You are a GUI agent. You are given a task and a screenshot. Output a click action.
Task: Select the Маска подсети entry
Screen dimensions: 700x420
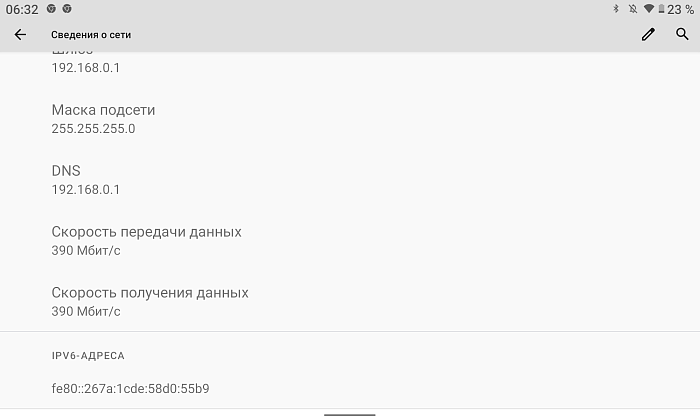coord(350,119)
